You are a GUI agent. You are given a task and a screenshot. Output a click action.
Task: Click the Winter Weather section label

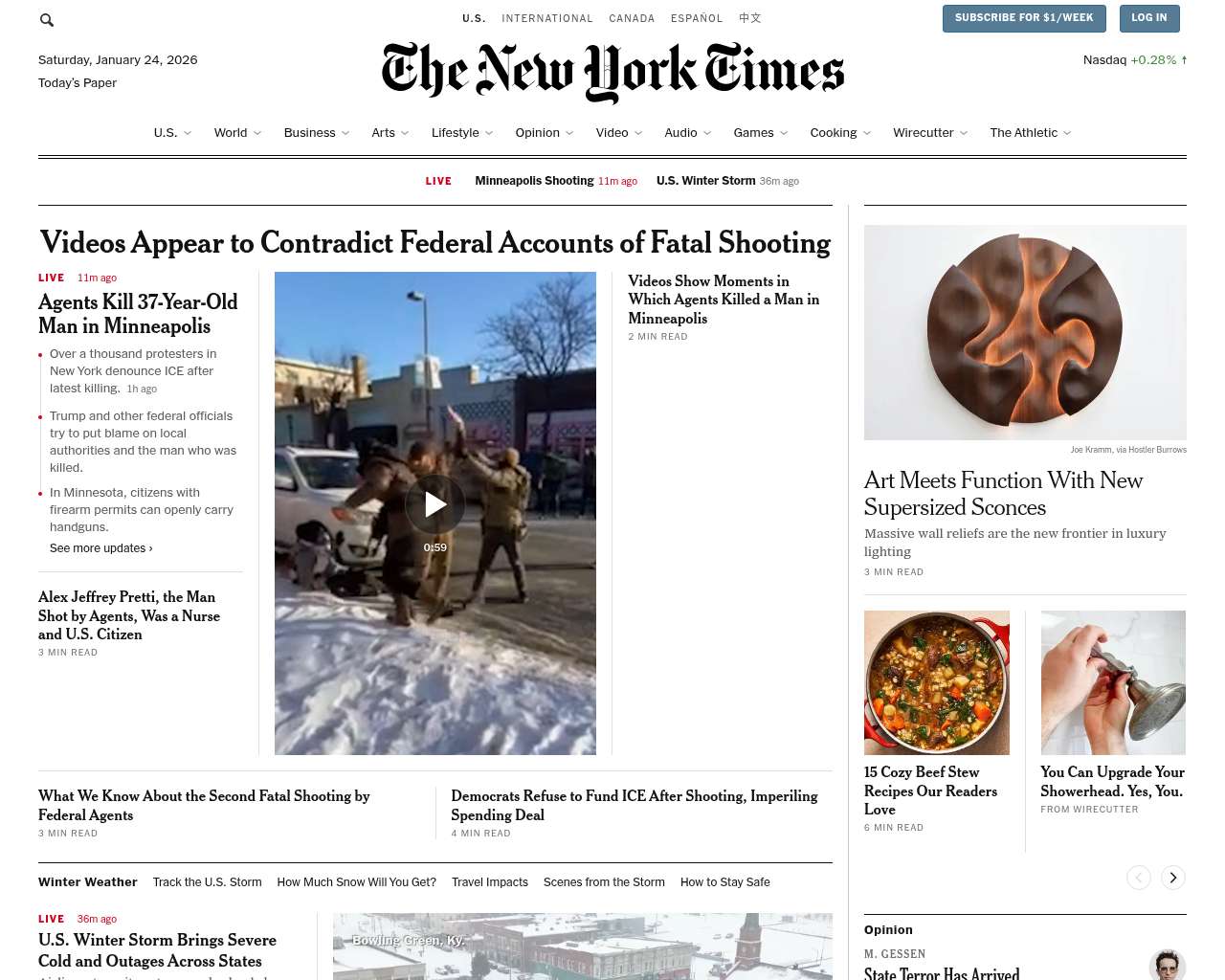88,882
